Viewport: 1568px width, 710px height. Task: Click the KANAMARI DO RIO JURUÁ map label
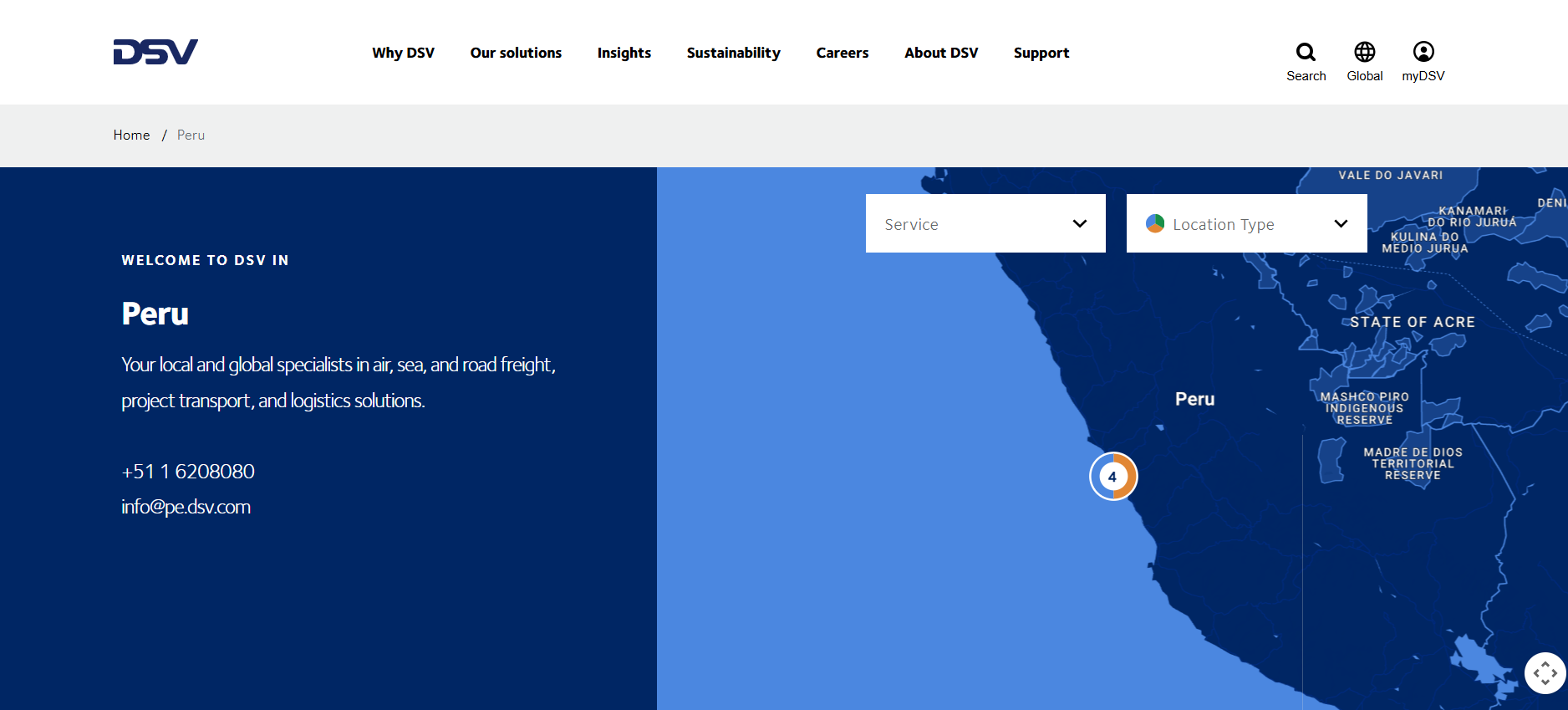(1472, 217)
